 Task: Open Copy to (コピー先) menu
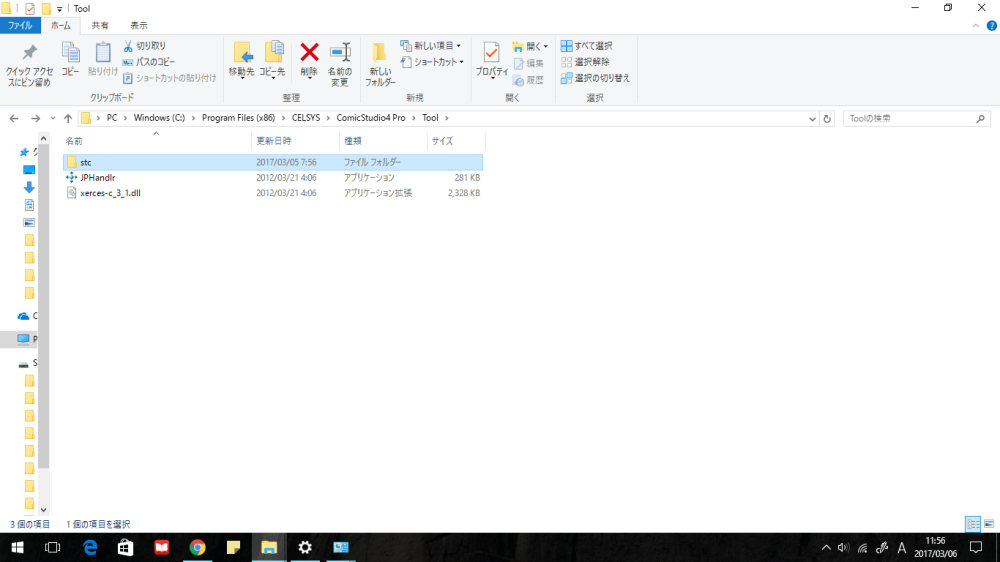coord(273,60)
